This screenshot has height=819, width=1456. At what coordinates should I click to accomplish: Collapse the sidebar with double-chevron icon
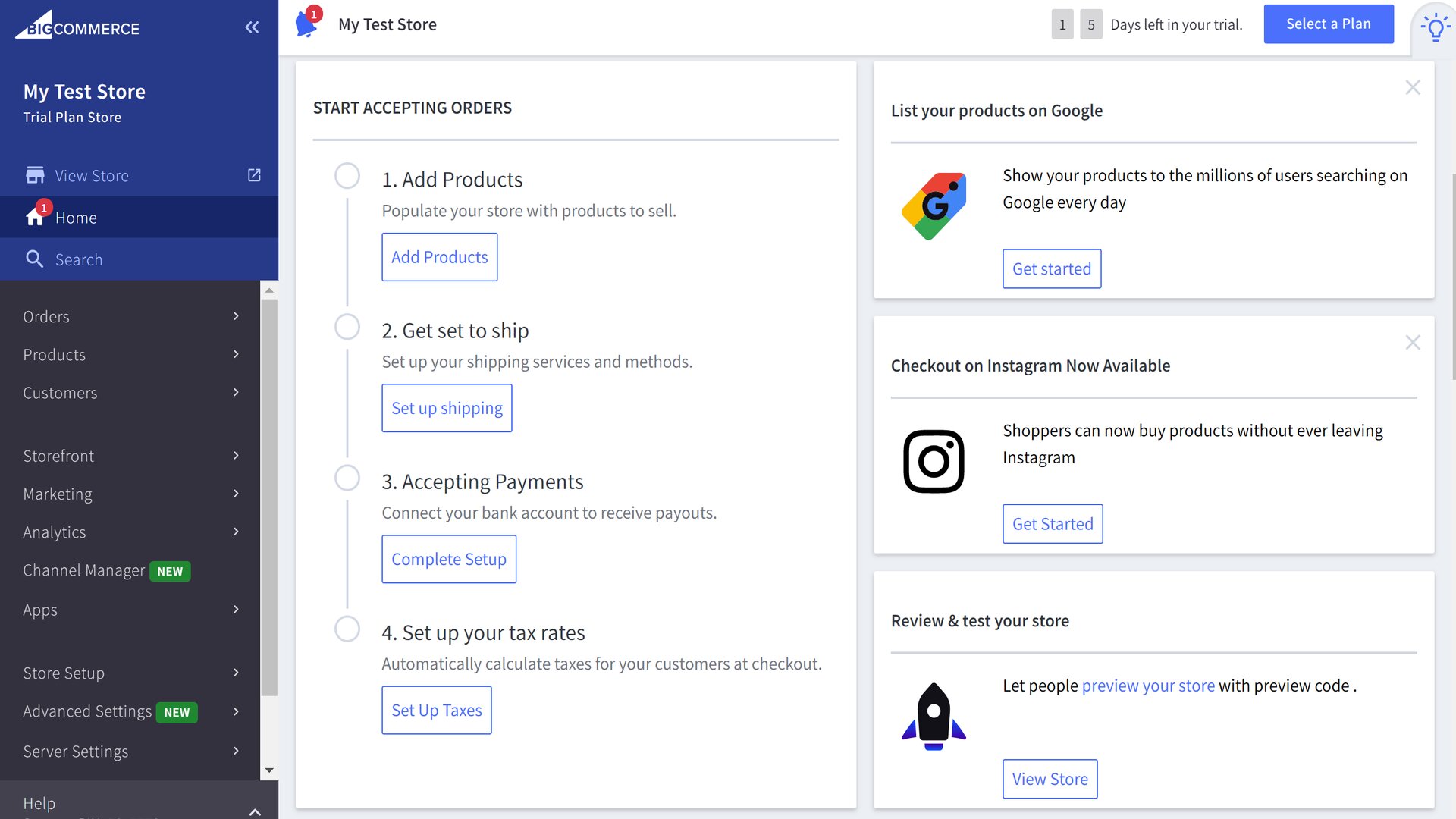pos(252,27)
